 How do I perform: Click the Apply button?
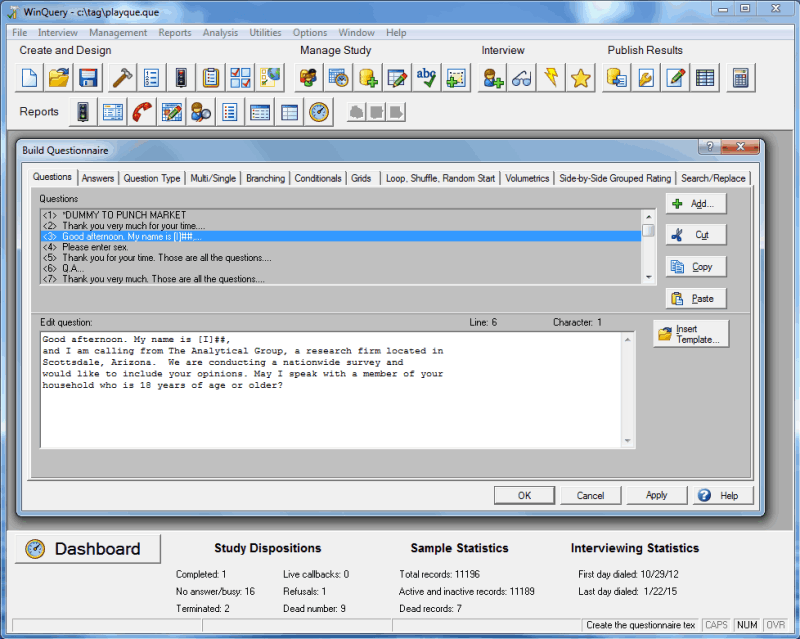(x=657, y=495)
